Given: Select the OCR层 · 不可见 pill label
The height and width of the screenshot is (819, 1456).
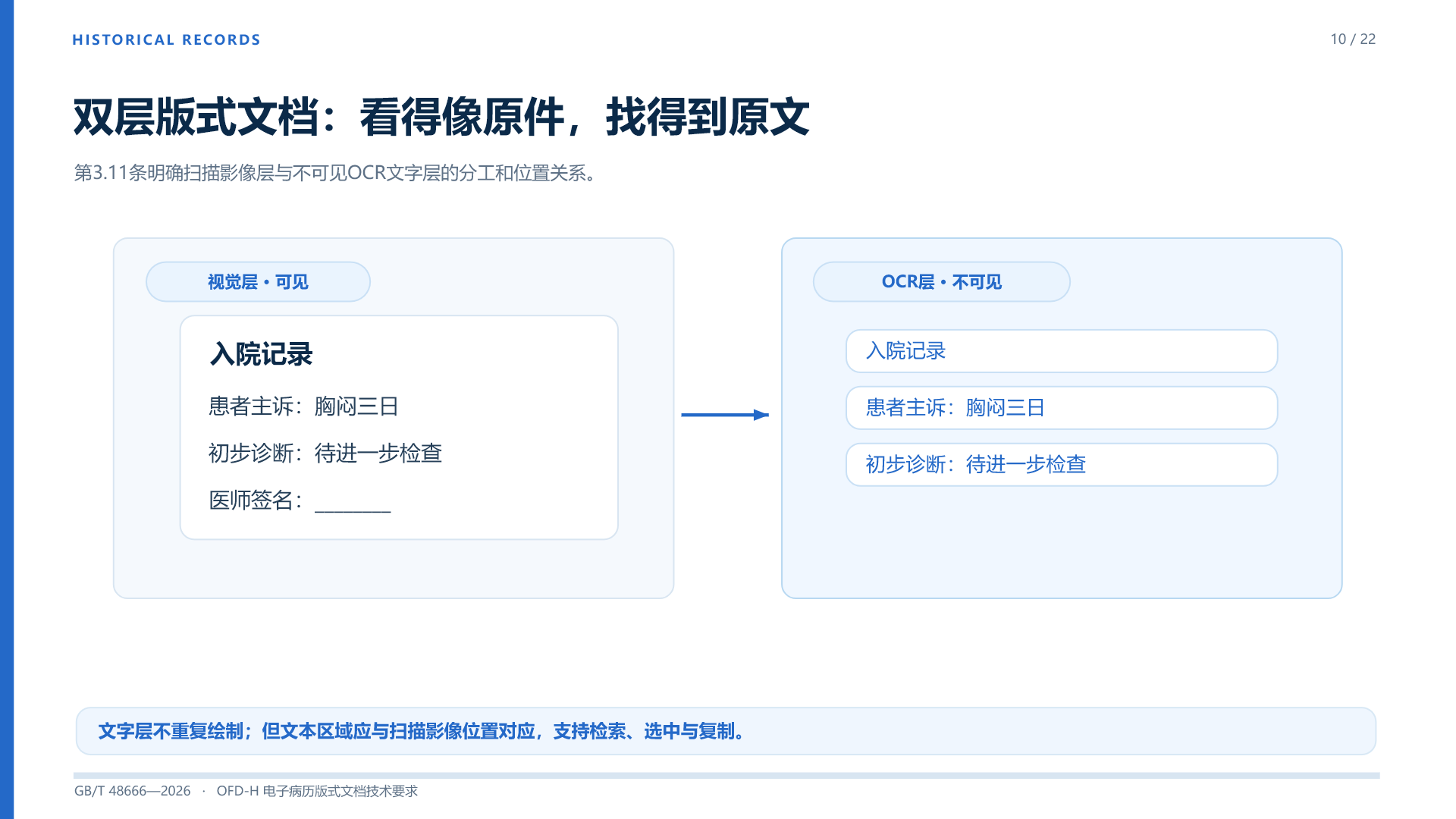Looking at the screenshot, I should point(941,282).
